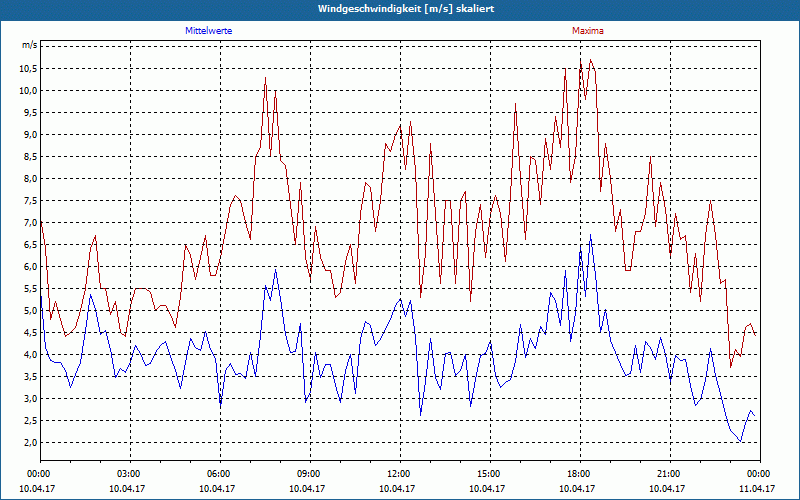This screenshot has height=500, width=800.
Task: Select the '03:00' time label
Action: tap(130, 474)
